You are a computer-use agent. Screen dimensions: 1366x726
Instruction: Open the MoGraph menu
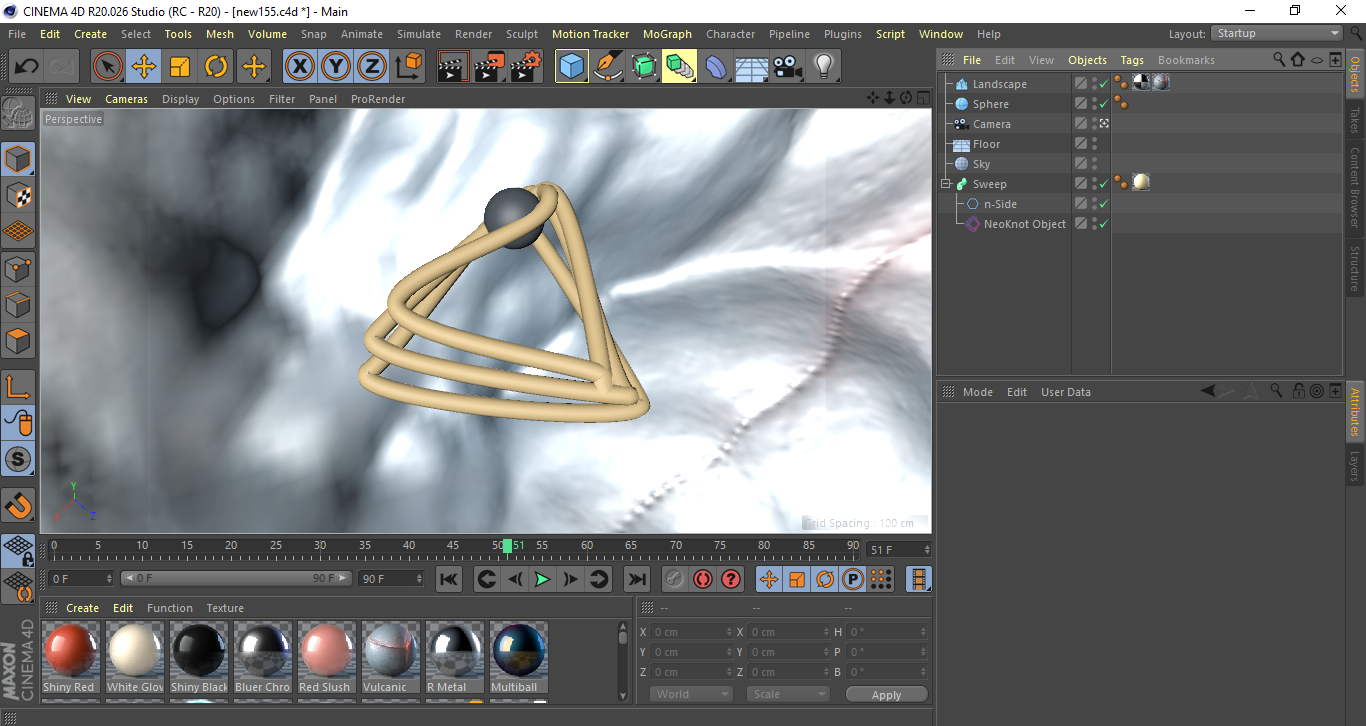pyautogui.click(x=667, y=34)
